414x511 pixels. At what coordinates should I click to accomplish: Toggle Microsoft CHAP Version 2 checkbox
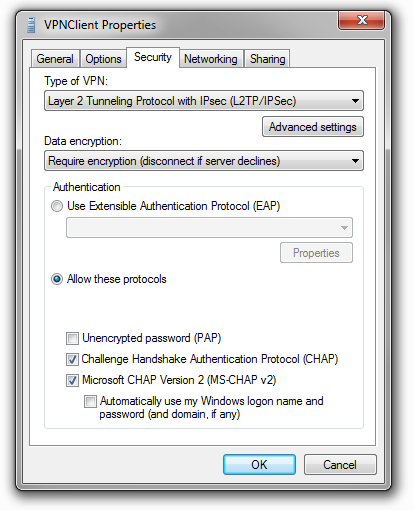72,380
